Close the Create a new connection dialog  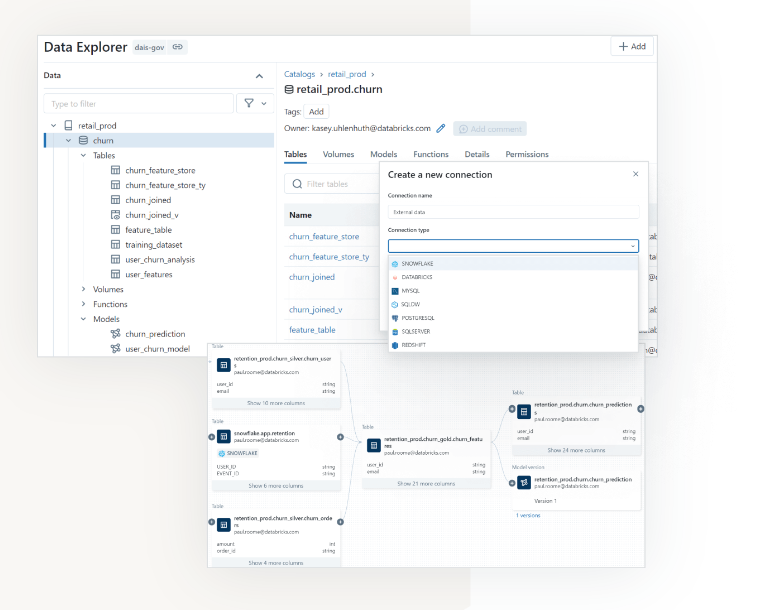(x=635, y=174)
